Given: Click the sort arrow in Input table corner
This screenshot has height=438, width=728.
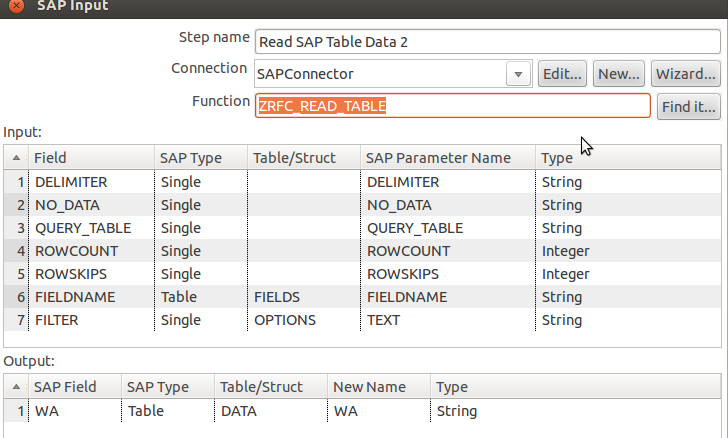Looking at the screenshot, I should coord(16,158).
